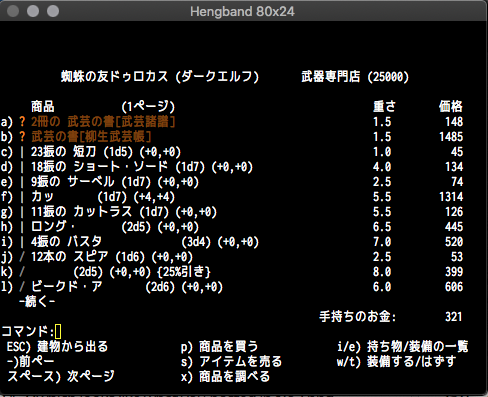
Task: Click the ESC) 建物から出る command
Action: click(x=57, y=347)
